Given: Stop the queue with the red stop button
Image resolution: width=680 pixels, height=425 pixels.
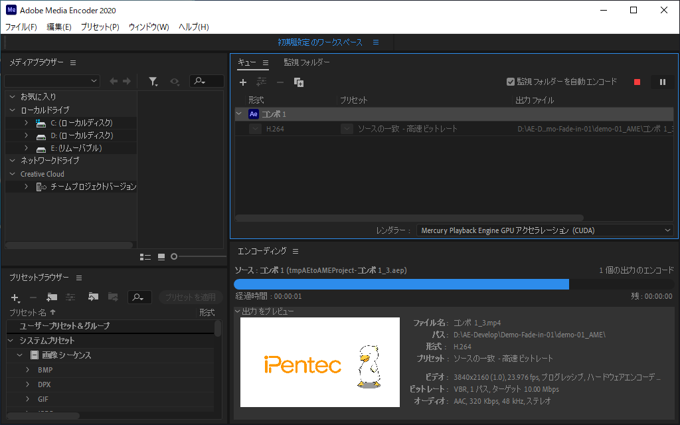Looking at the screenshot, I should pos(637,82).
